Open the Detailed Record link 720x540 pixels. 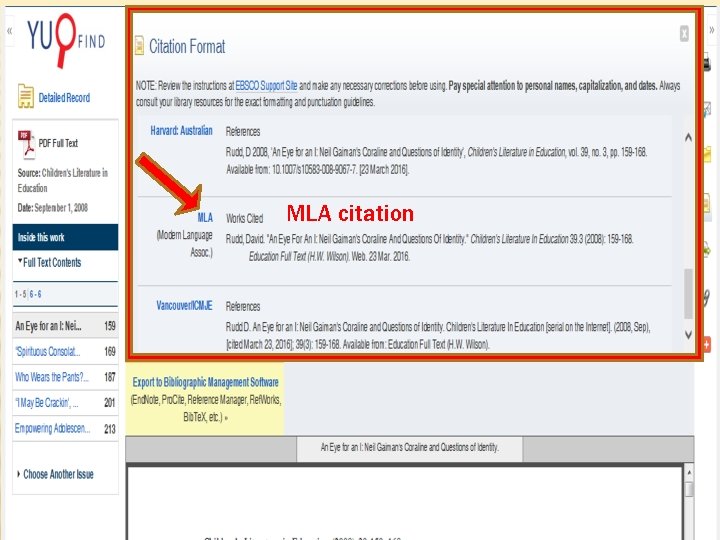pos(64,98)
